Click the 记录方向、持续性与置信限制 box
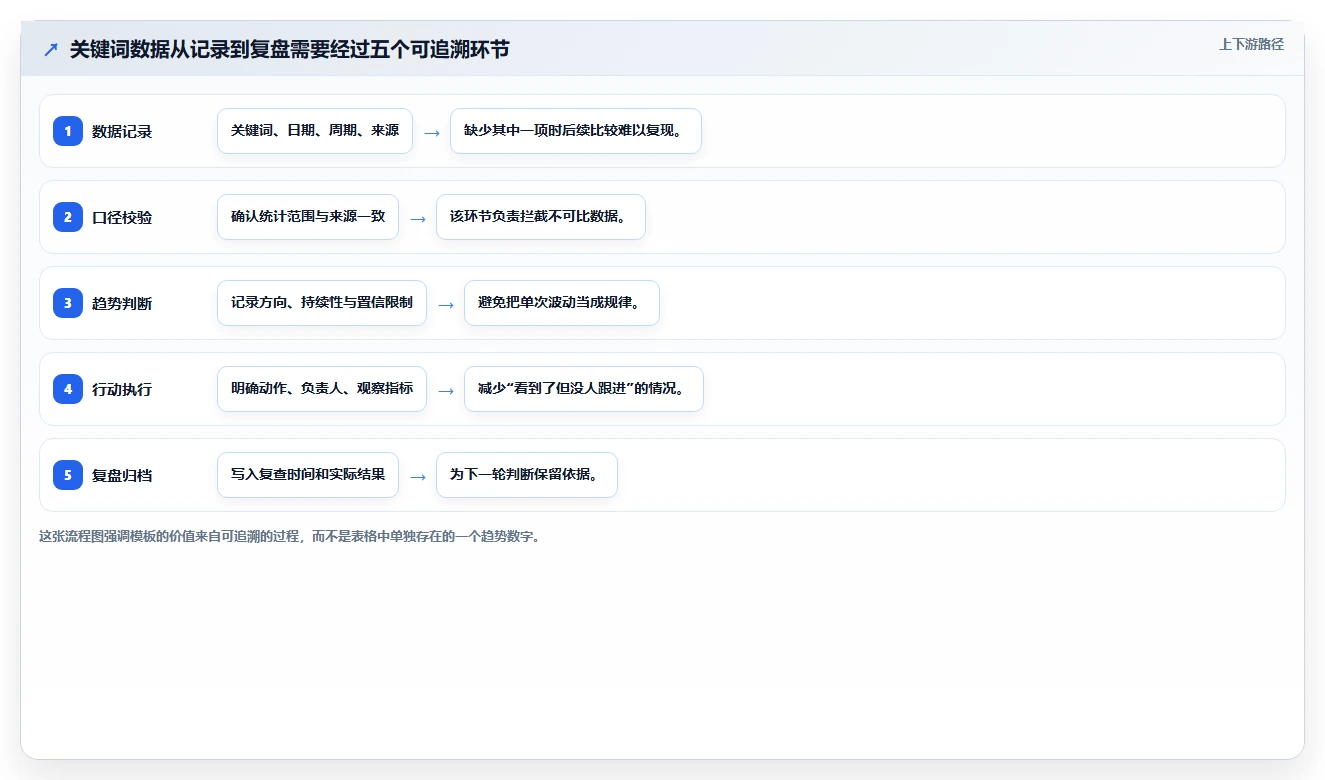 (322, 303)
